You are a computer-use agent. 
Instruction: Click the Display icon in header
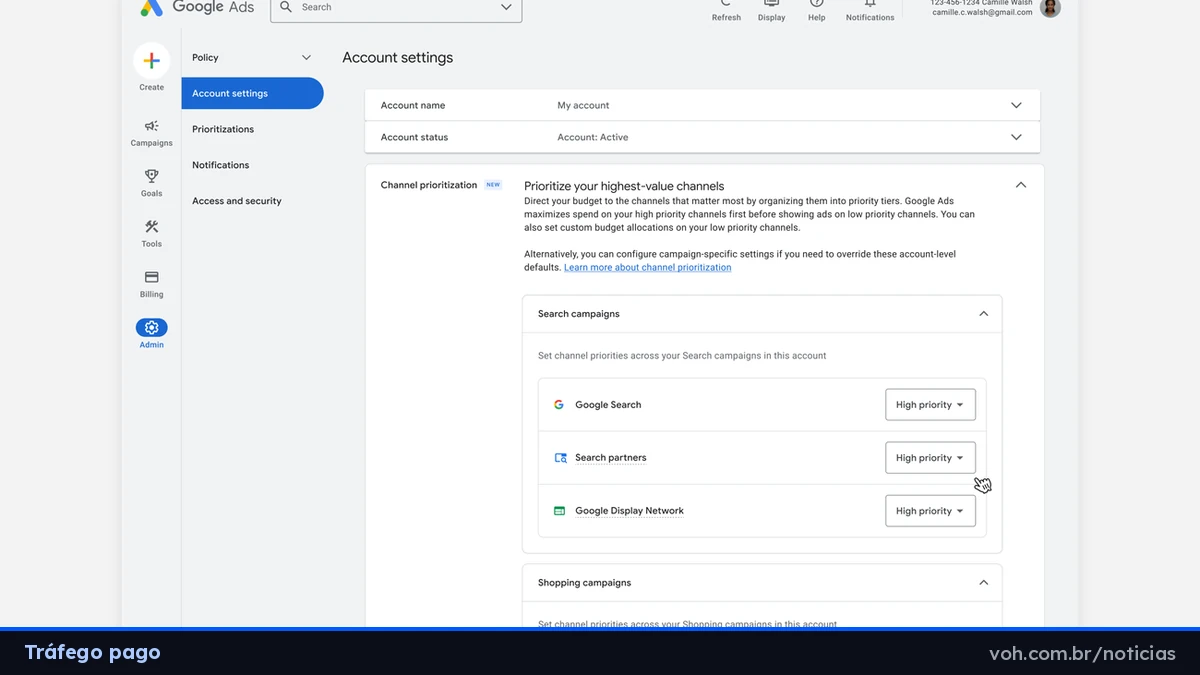pyautogui.click(x=771, y=4)
